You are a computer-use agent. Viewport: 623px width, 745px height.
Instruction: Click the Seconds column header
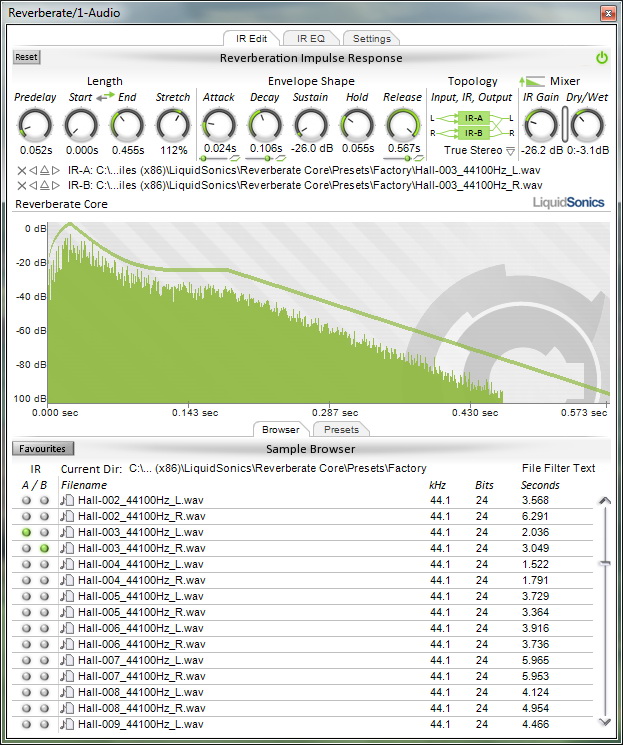pyautogui.click(x=540, y=485)
